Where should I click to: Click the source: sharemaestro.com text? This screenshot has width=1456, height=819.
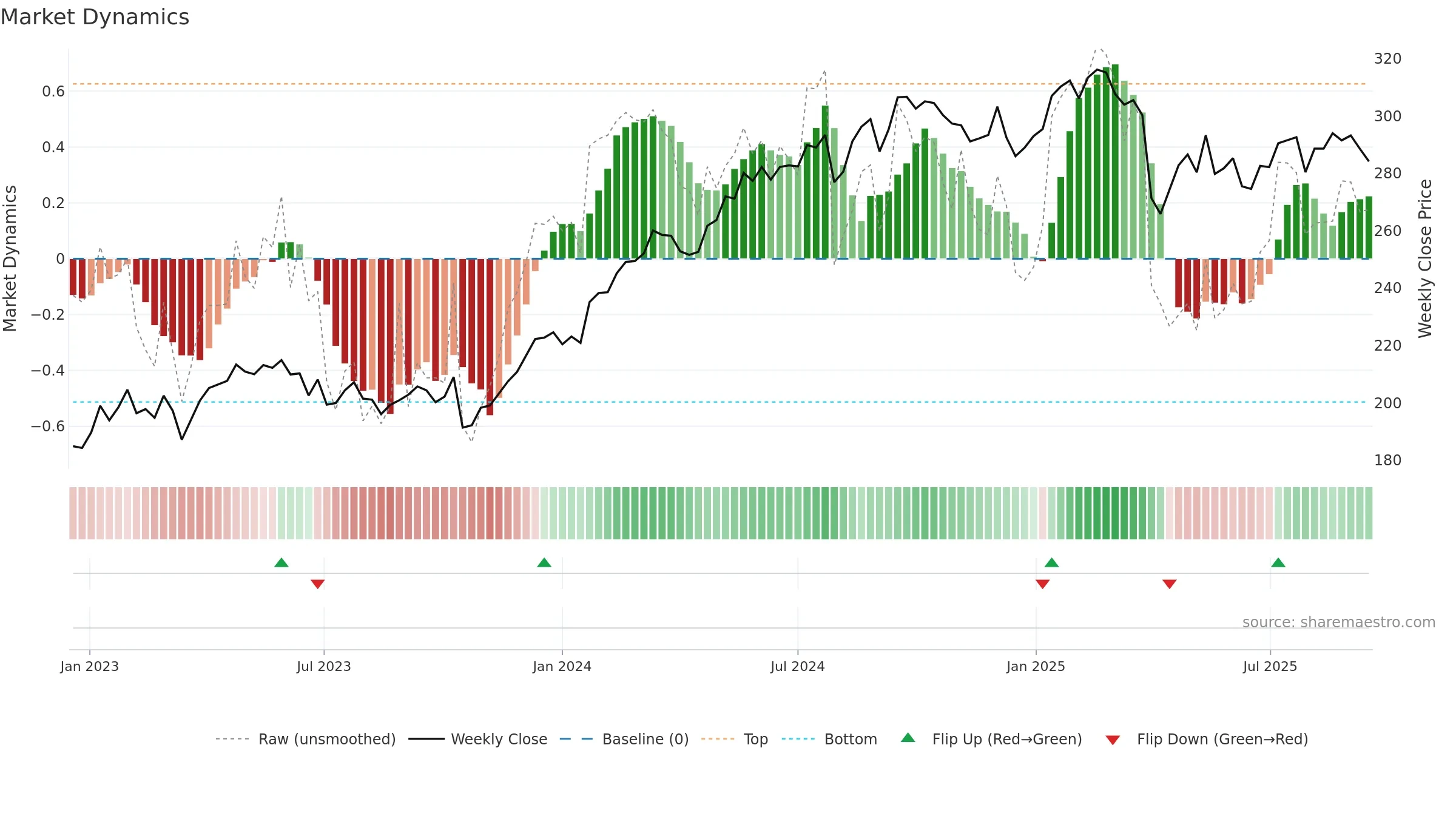(x=1339, y=622)
